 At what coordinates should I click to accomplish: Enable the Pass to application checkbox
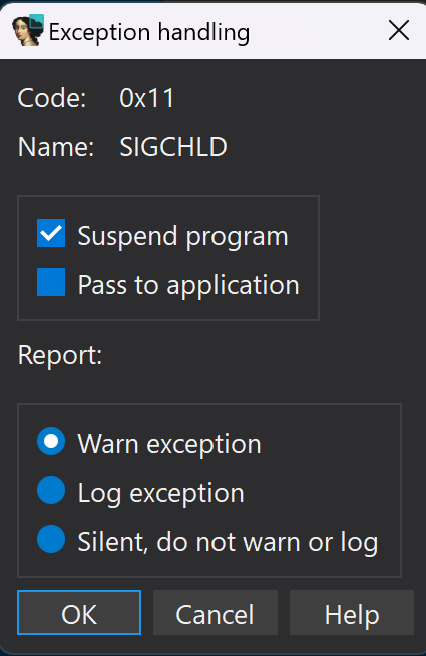(x=51, y=282)
